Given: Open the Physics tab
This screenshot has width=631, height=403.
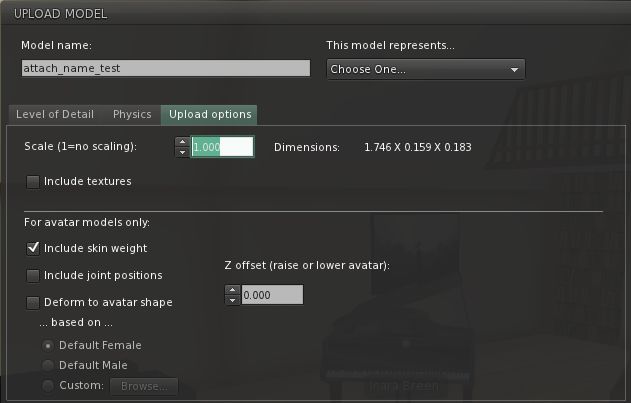Looking at the screenshot, I should (x=132, y=114).
